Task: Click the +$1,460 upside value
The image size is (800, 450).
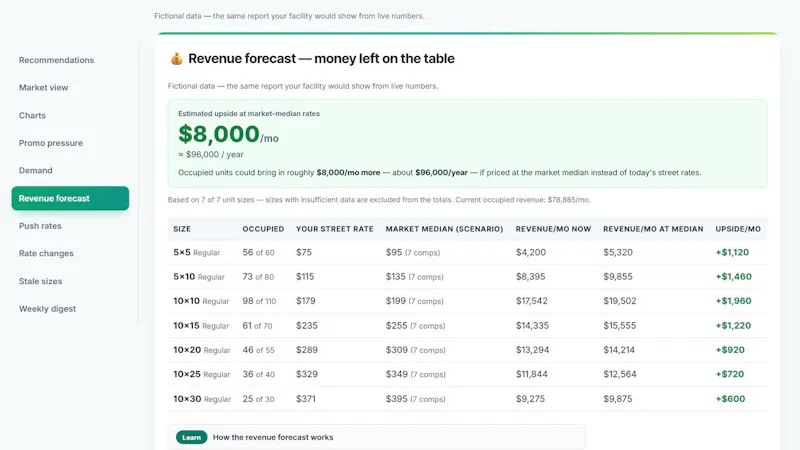Action: 733,277
